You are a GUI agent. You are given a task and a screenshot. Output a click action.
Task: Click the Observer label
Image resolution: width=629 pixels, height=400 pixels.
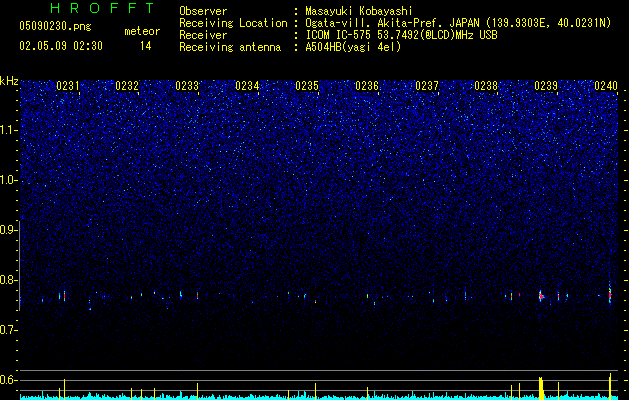pyautogui.click(x=203, y=11)
